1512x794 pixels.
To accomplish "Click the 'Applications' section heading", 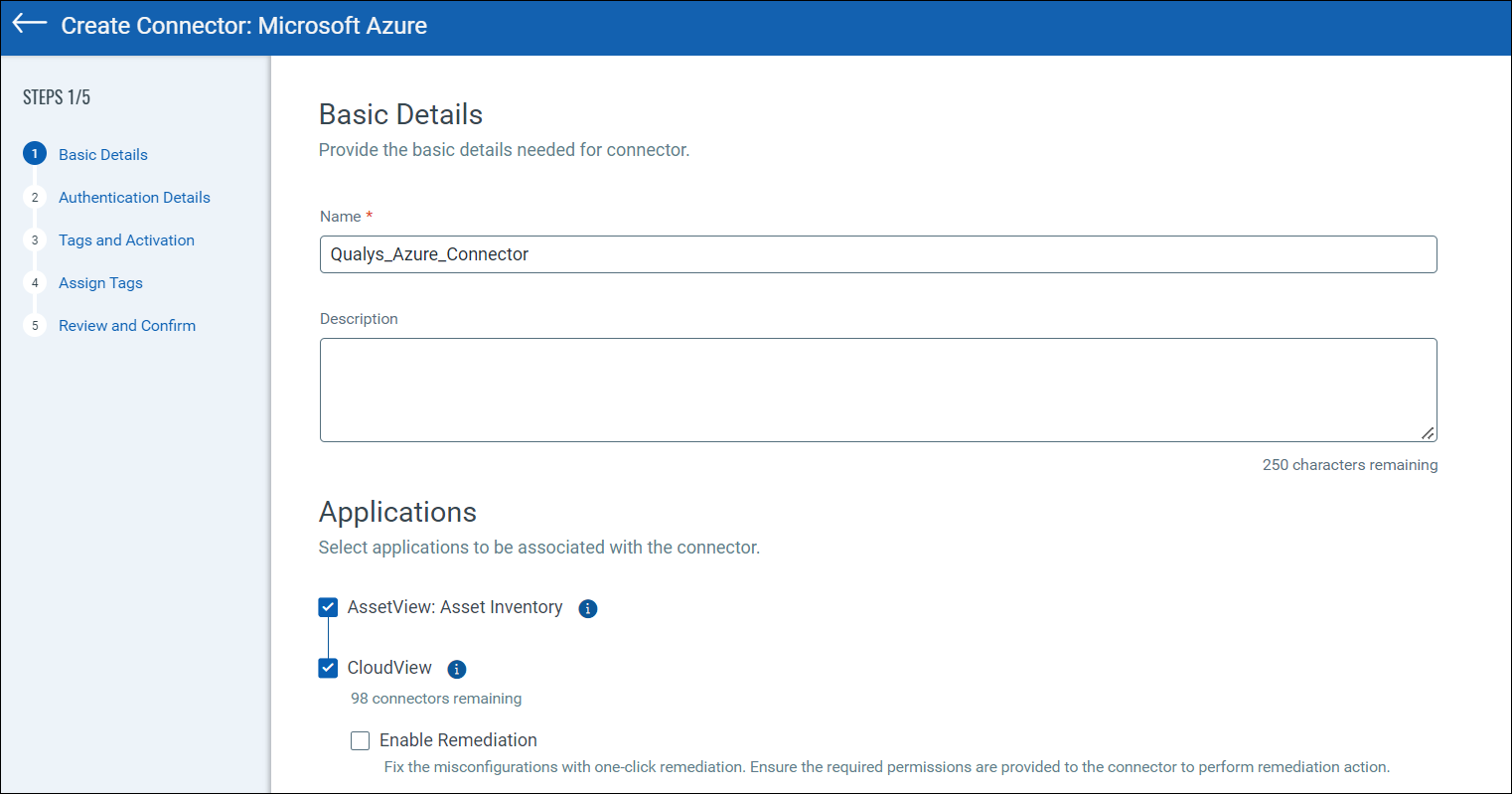I will (x=397, y=512).
